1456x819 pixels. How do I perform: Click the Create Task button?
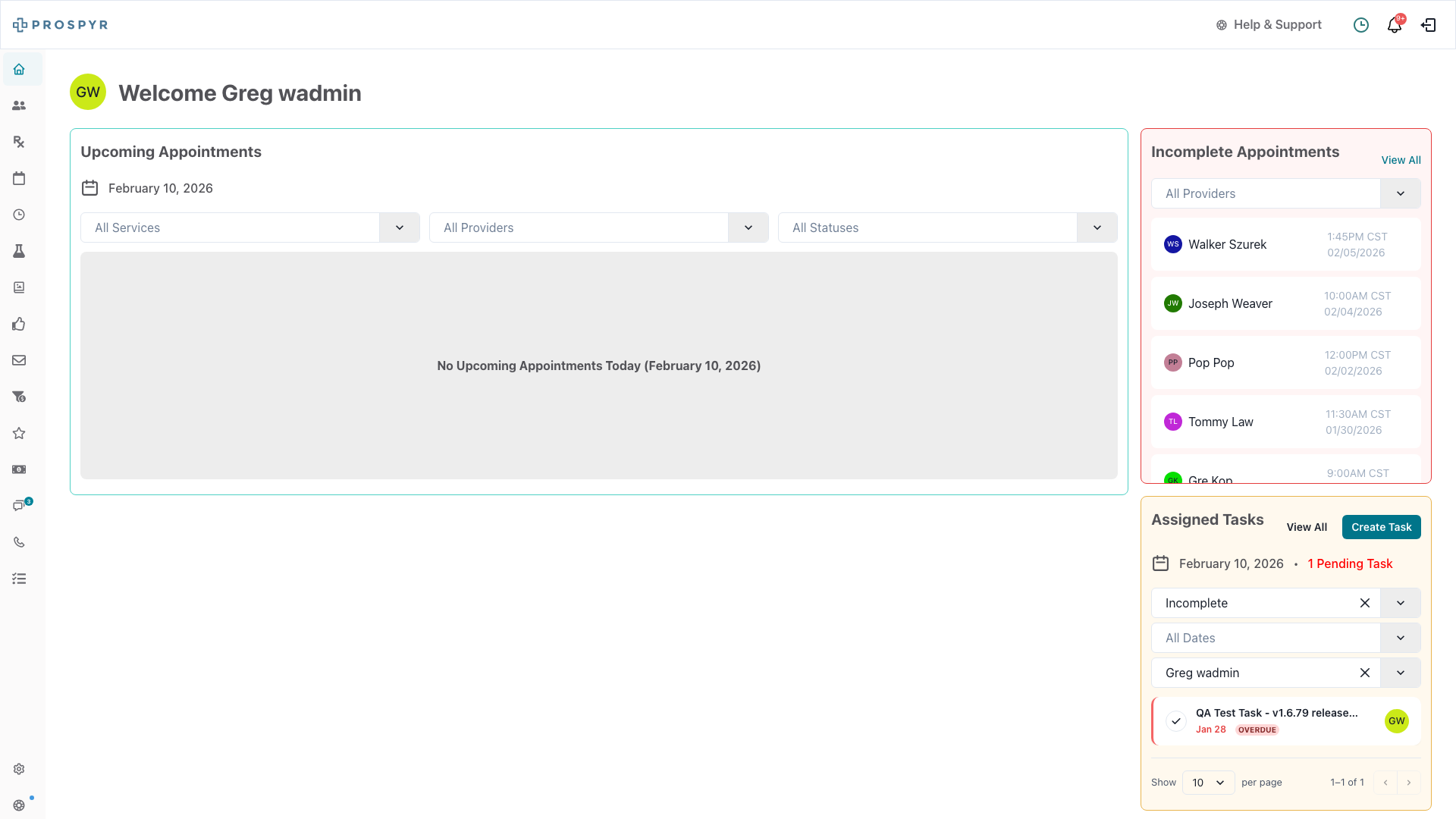[x=1381, y=527]
